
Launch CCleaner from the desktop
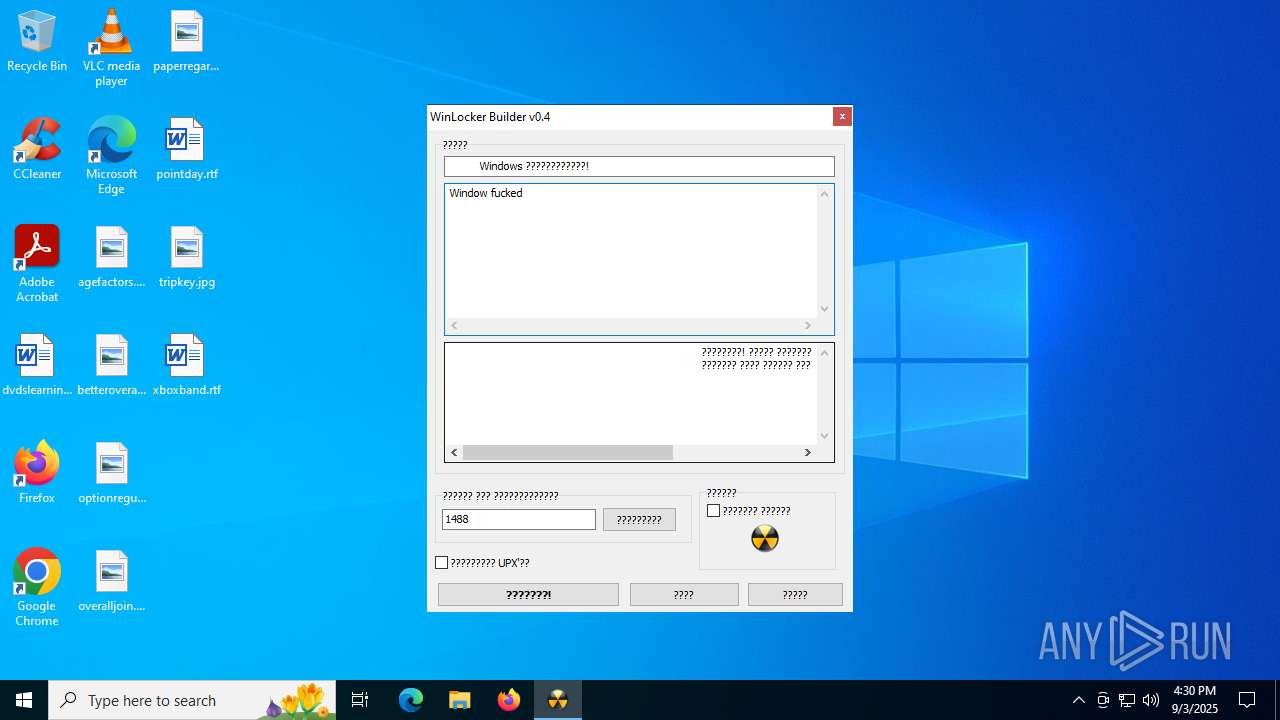coord(37,149)
